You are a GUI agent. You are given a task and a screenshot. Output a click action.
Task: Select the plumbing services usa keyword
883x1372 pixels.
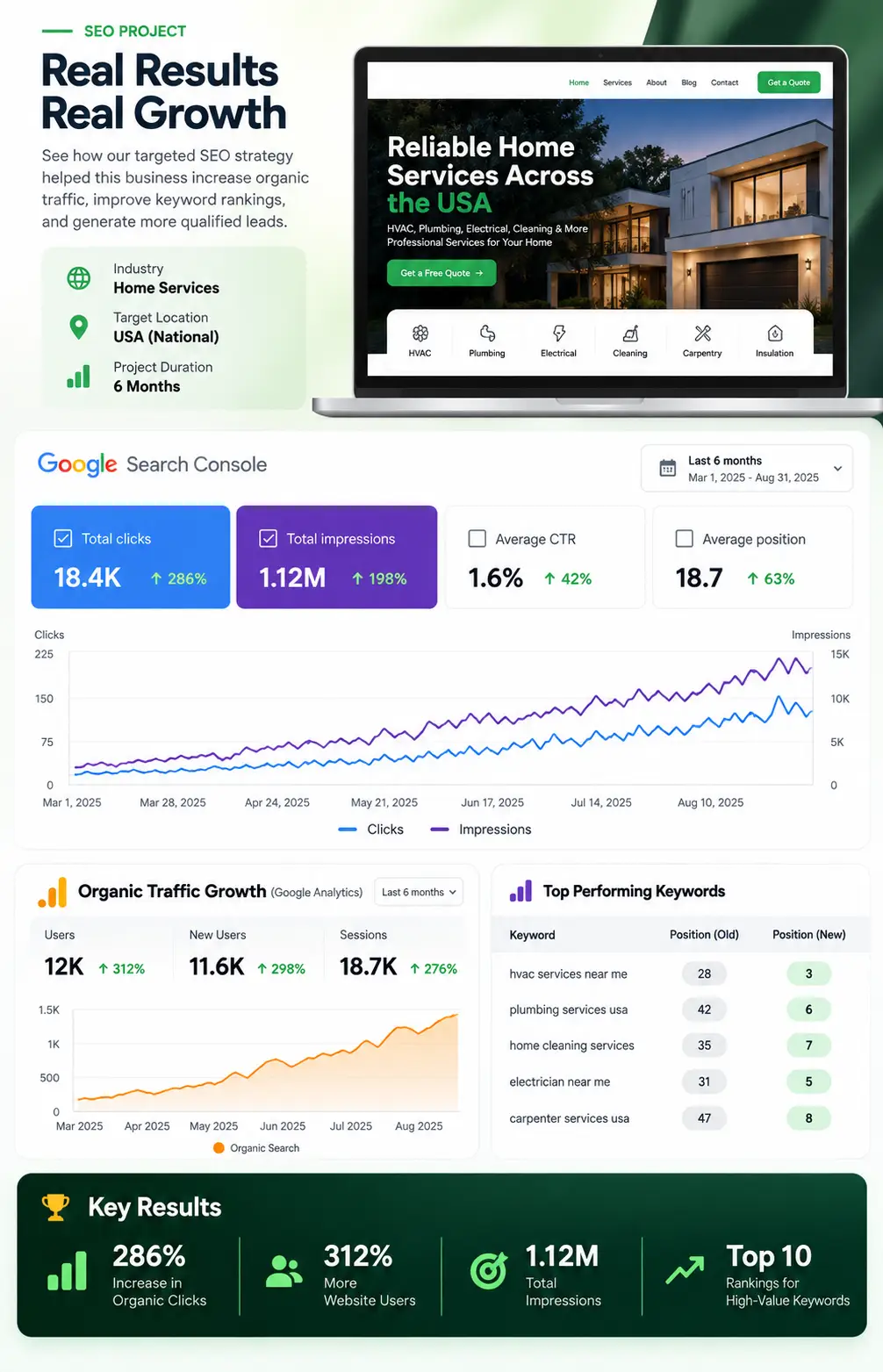(568, 1010)
